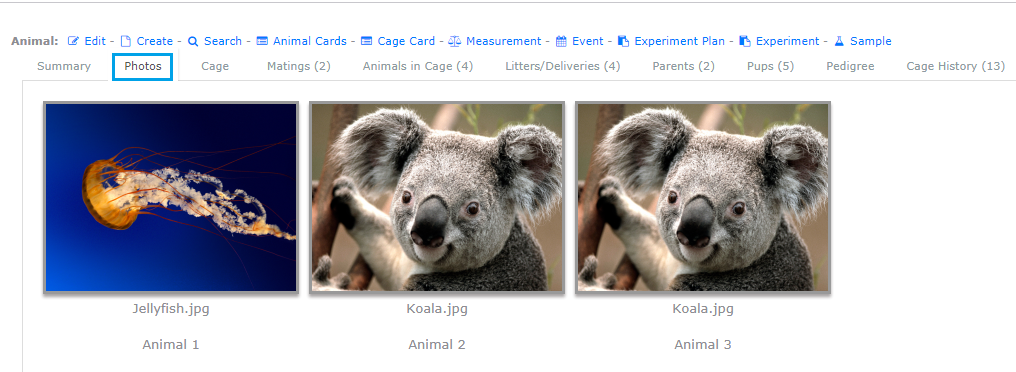
Task: View the Pedigree tab
Action: 850,66
